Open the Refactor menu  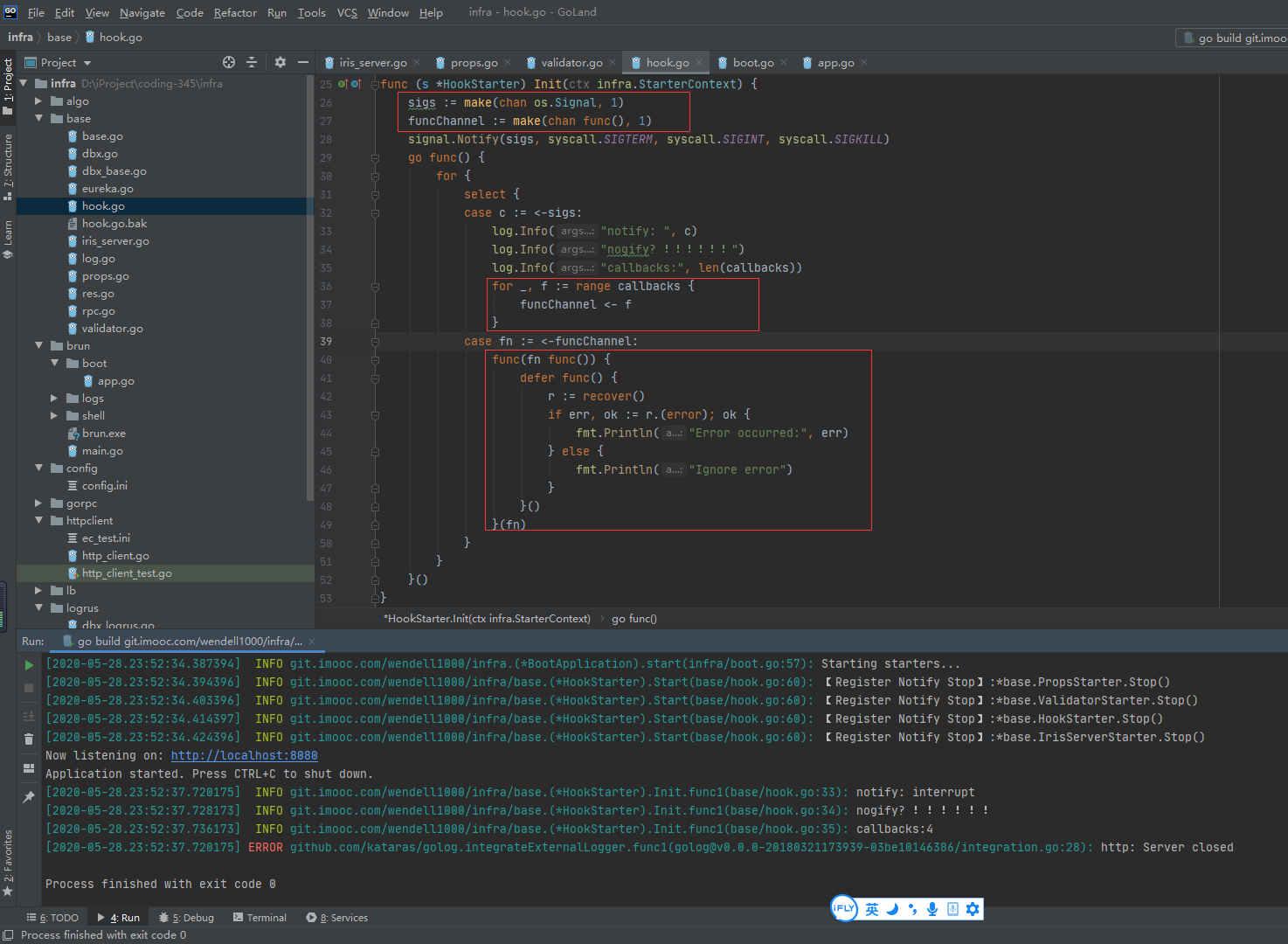235,12
